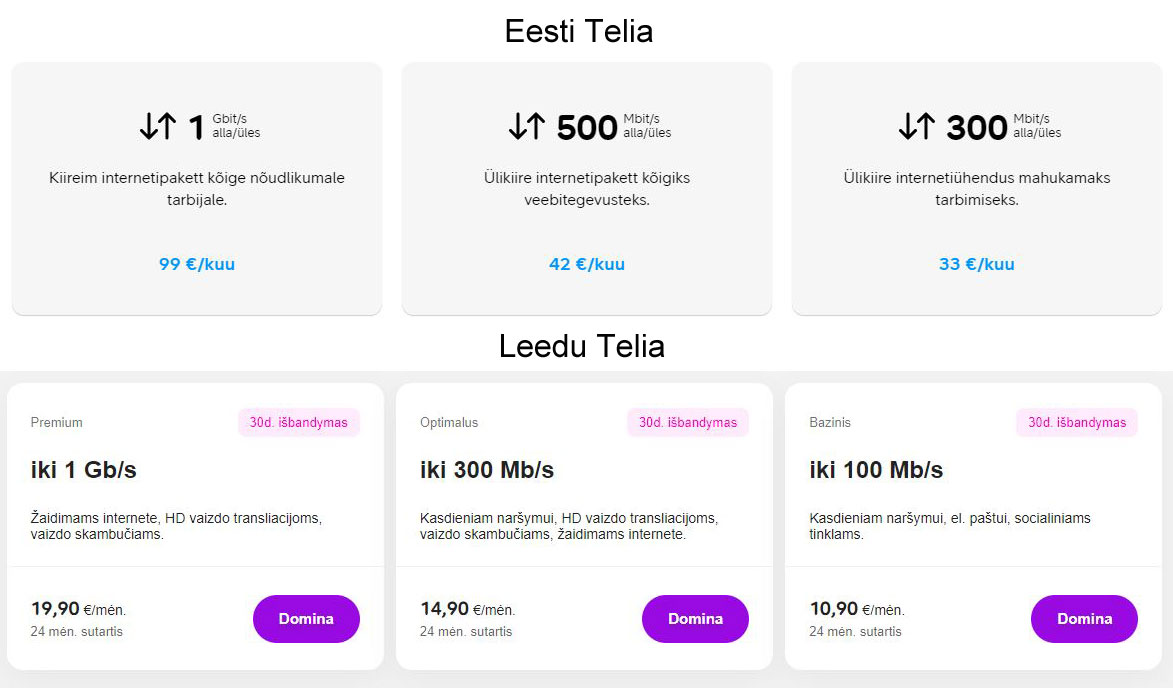Click the 30d. išbandymas badge on Premium
Viewport: 1173px width, 688px height.
[298, 423]
